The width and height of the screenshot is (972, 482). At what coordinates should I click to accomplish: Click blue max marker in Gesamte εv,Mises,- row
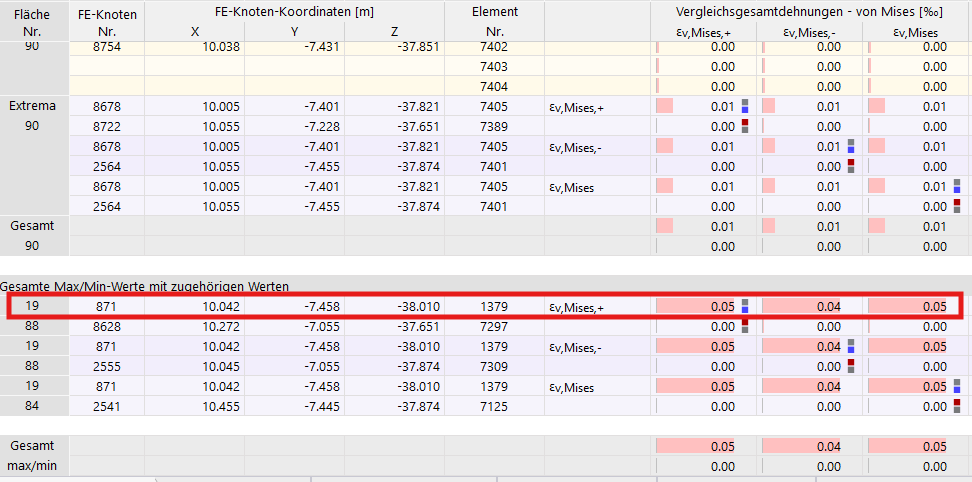pos(851,351)
